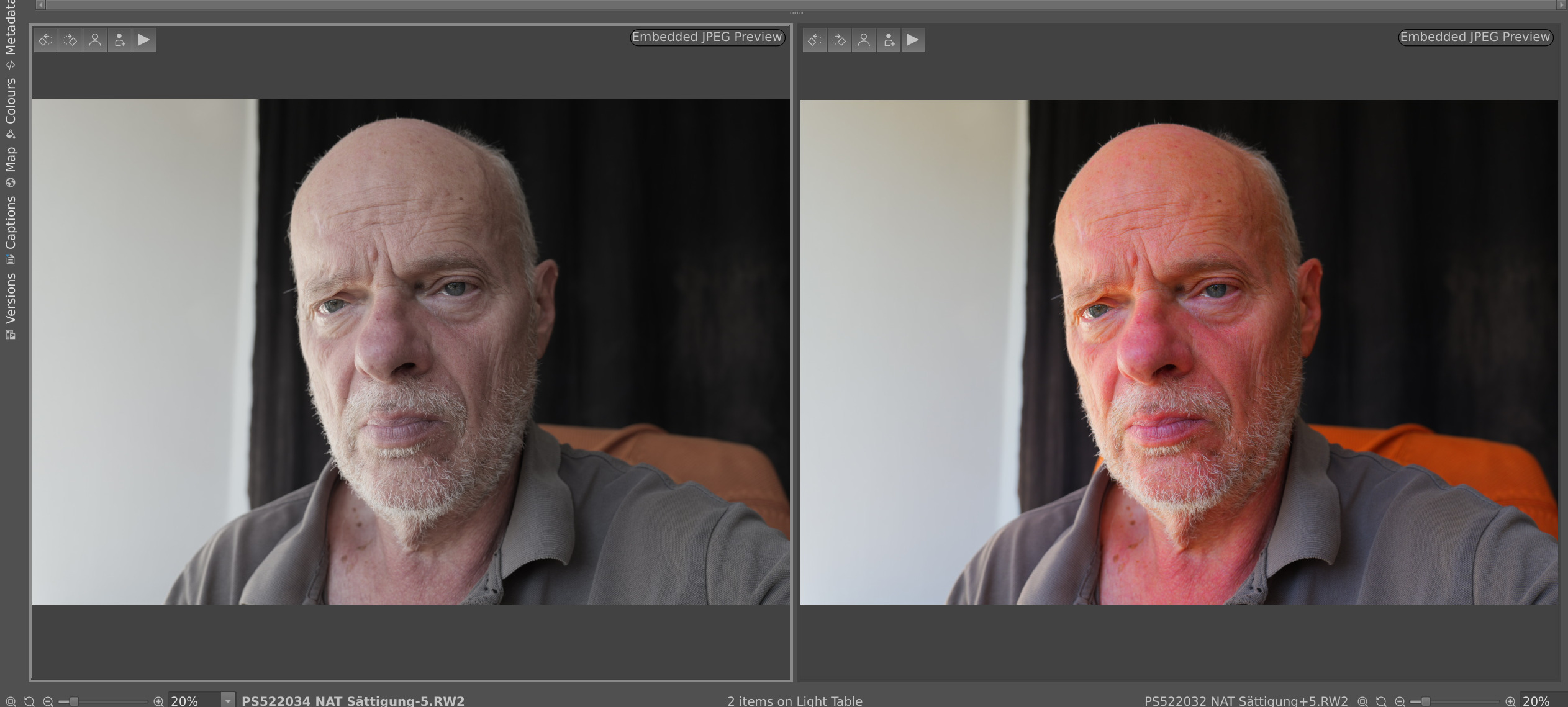Rotate the left preview image counter-clockwise
The width and height of the screenshot is (1568, 707).
click(45, 40)
